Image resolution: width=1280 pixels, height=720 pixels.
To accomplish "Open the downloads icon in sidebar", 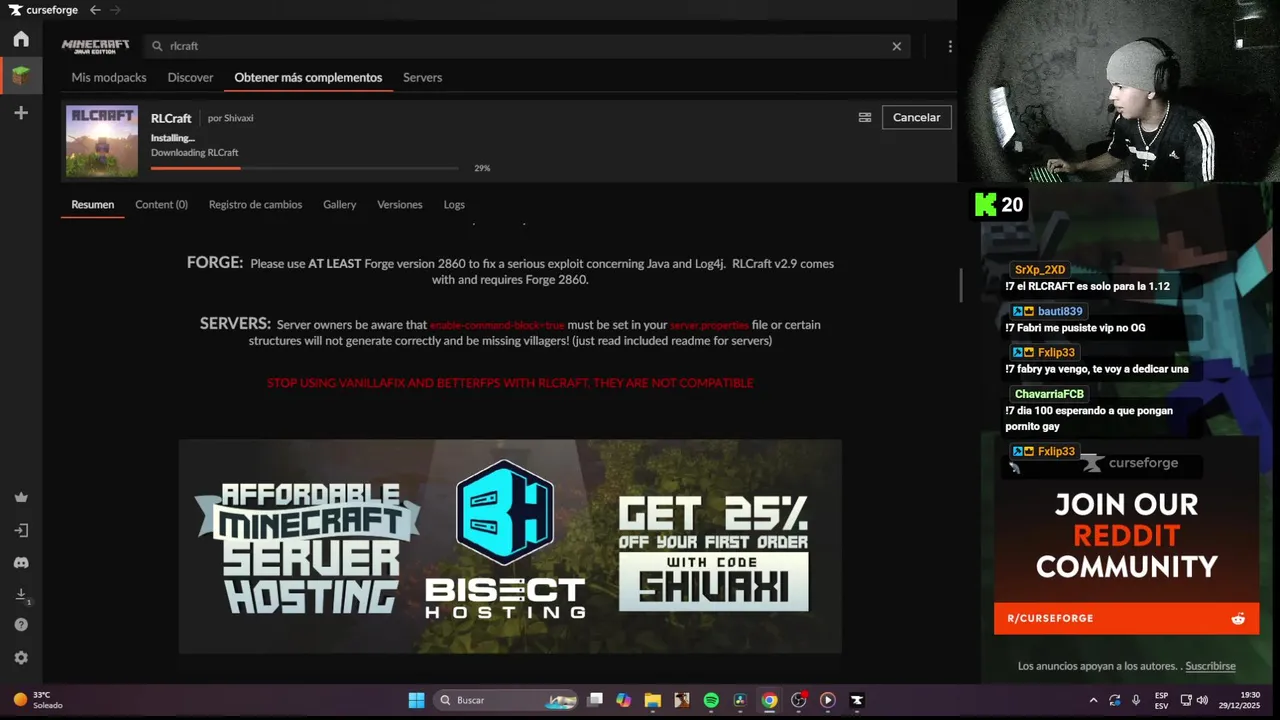I will click(x=21, y=595).
